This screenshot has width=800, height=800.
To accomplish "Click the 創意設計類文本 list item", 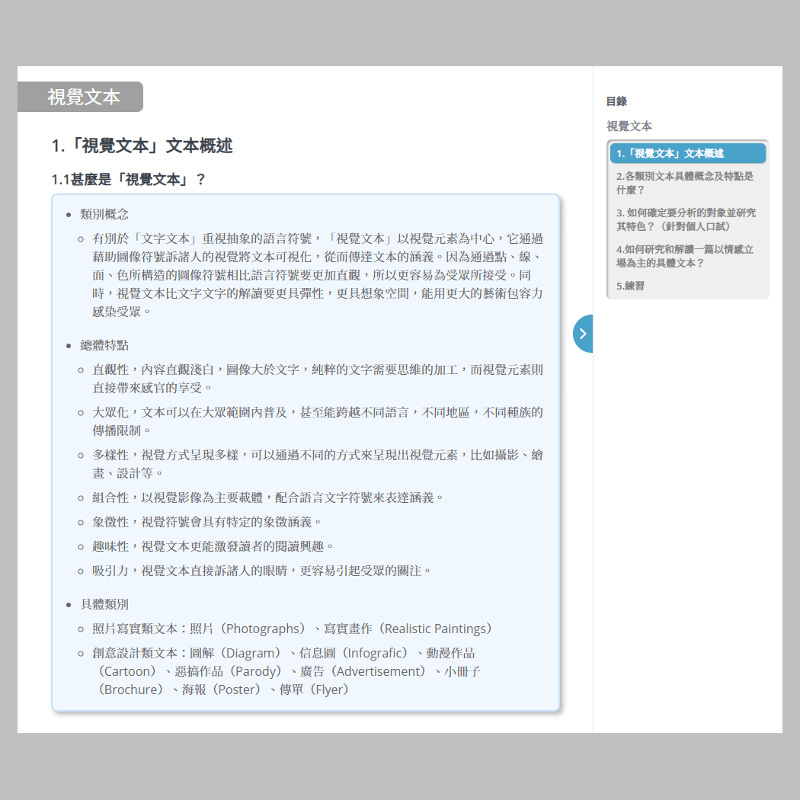I will (286, 671).
